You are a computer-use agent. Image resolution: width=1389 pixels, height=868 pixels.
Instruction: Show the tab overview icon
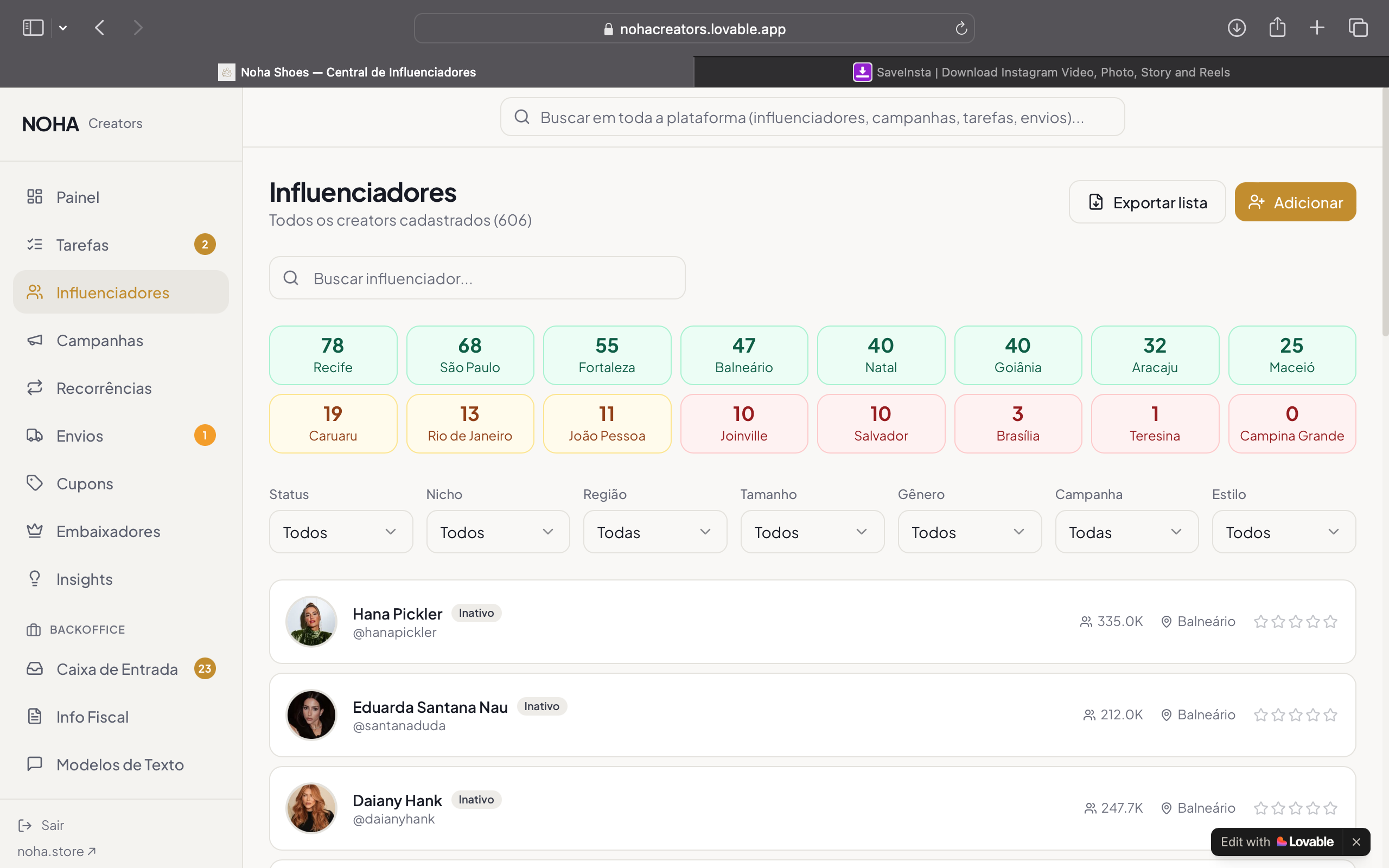pyautogui.click(x=1358, y=28)
